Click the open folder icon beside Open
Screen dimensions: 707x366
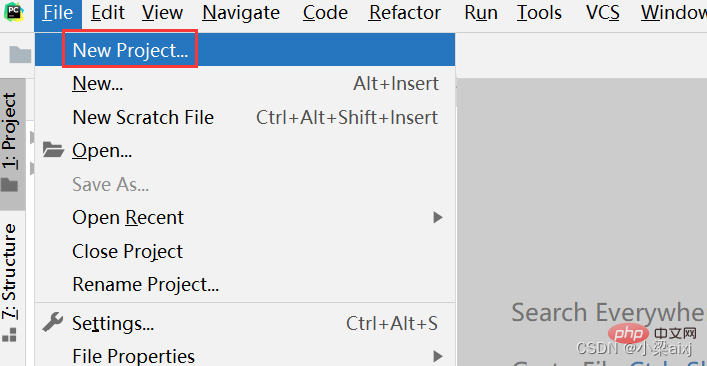54,150
